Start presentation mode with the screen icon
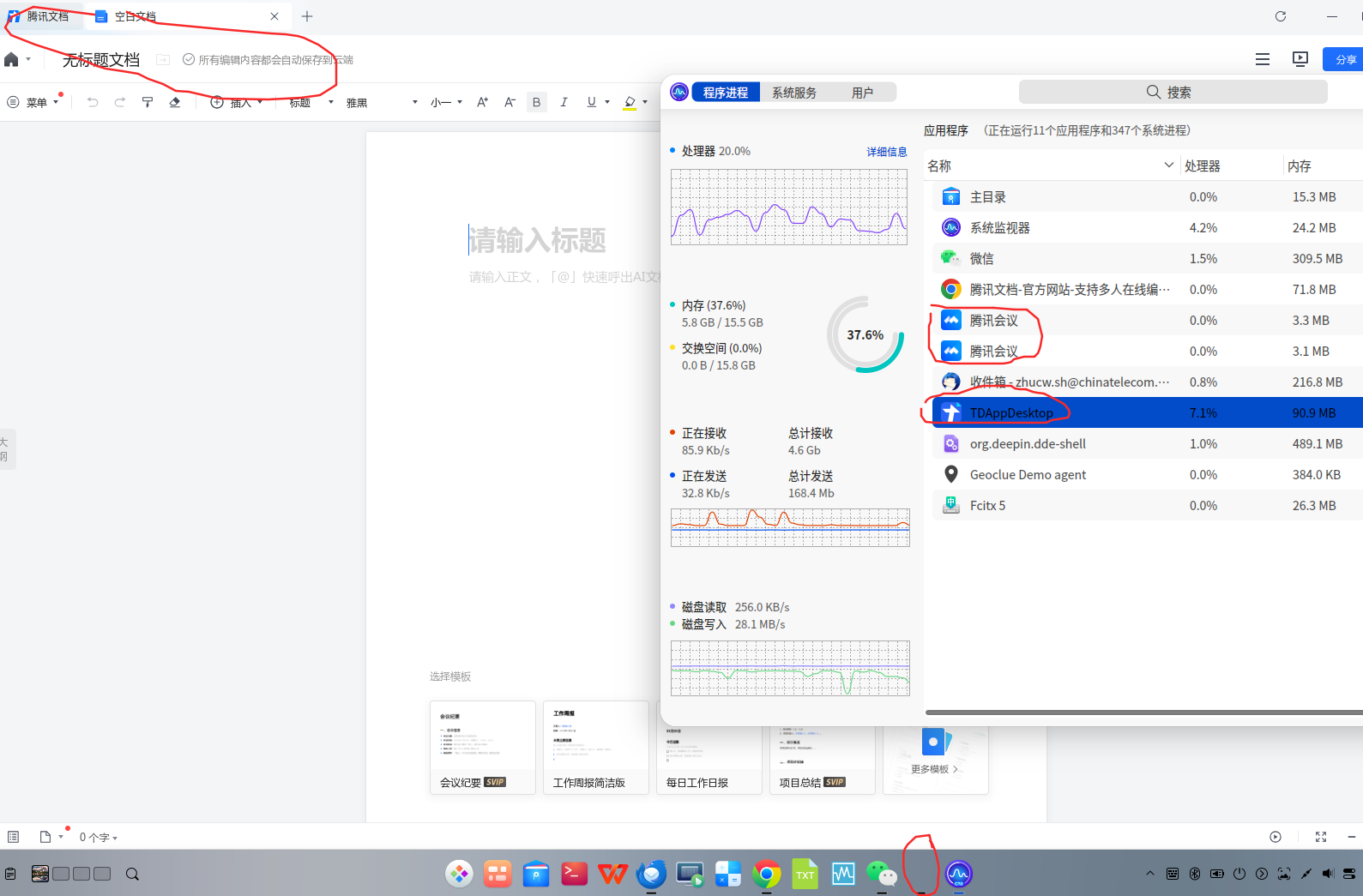 1300,59
